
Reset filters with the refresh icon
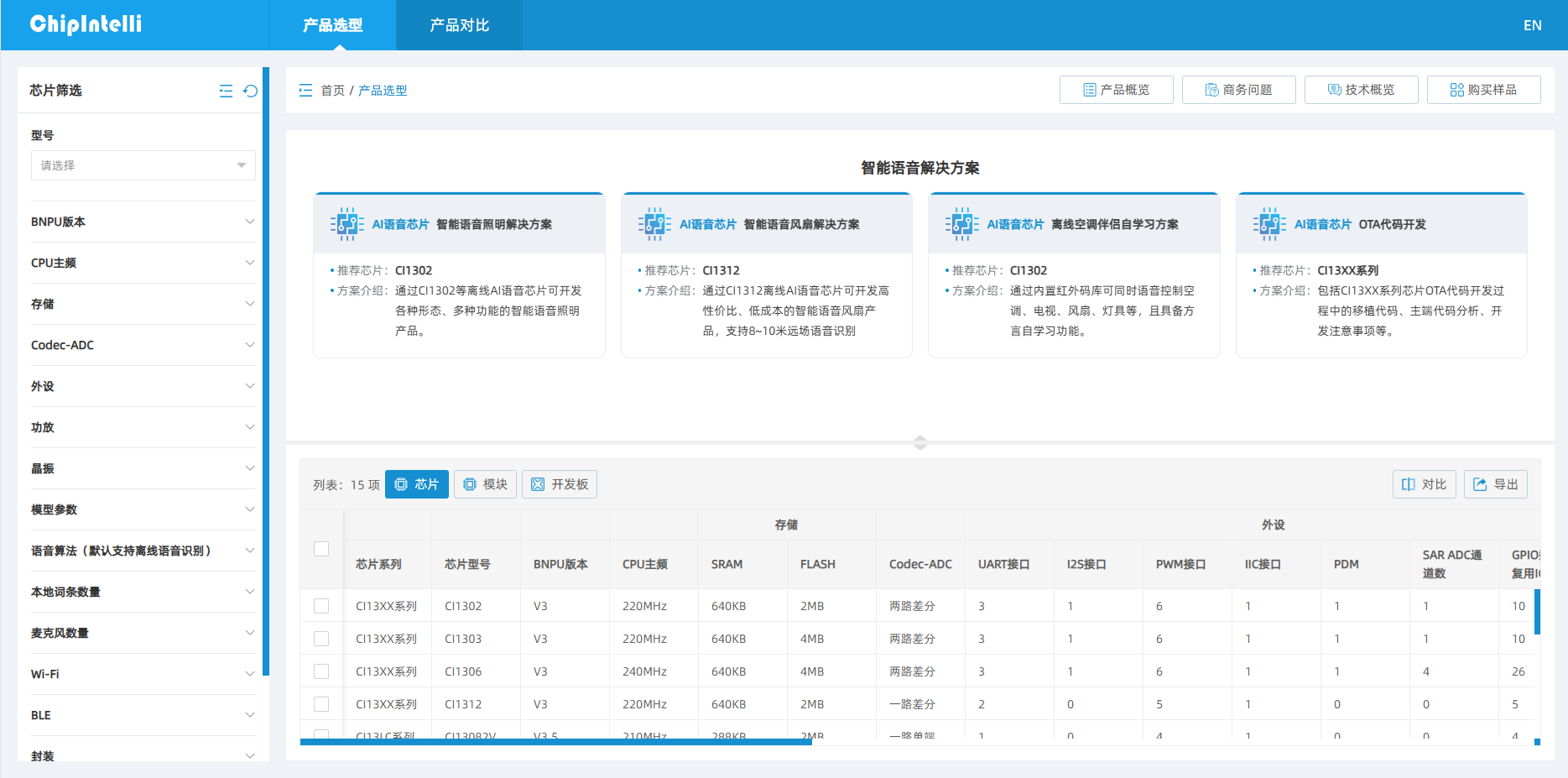[250, 91]
